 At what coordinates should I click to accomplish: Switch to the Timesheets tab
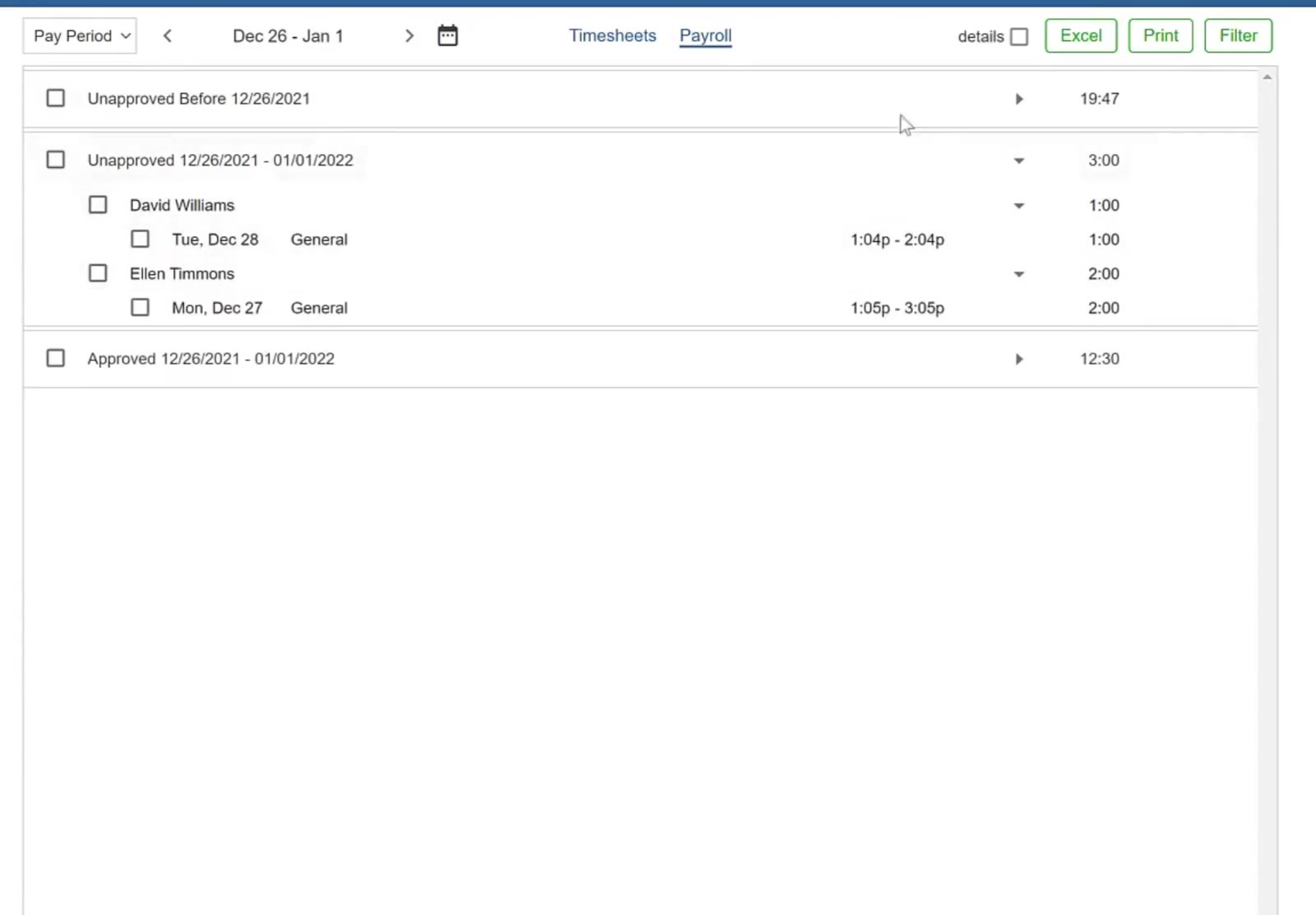613,35
